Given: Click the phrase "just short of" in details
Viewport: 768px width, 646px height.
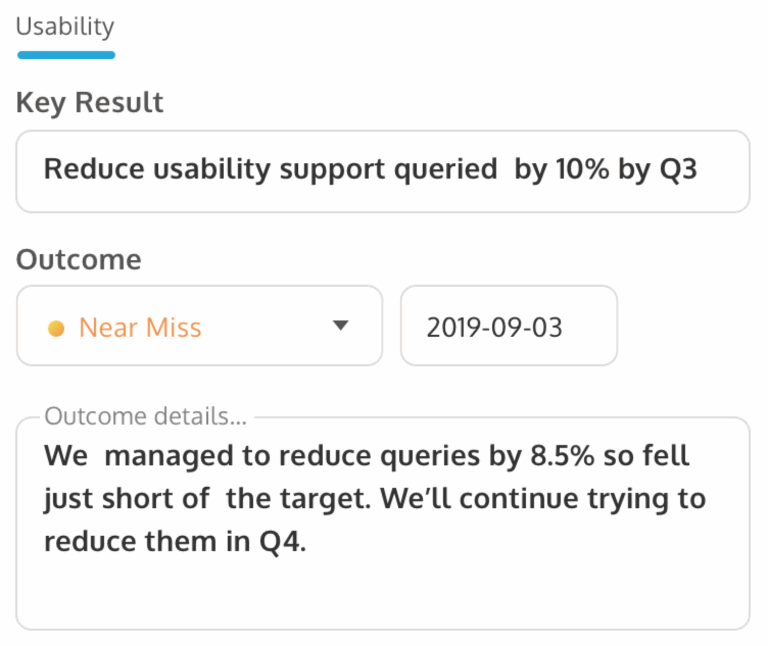Looking at the screenshot, I should click(127, 499).
